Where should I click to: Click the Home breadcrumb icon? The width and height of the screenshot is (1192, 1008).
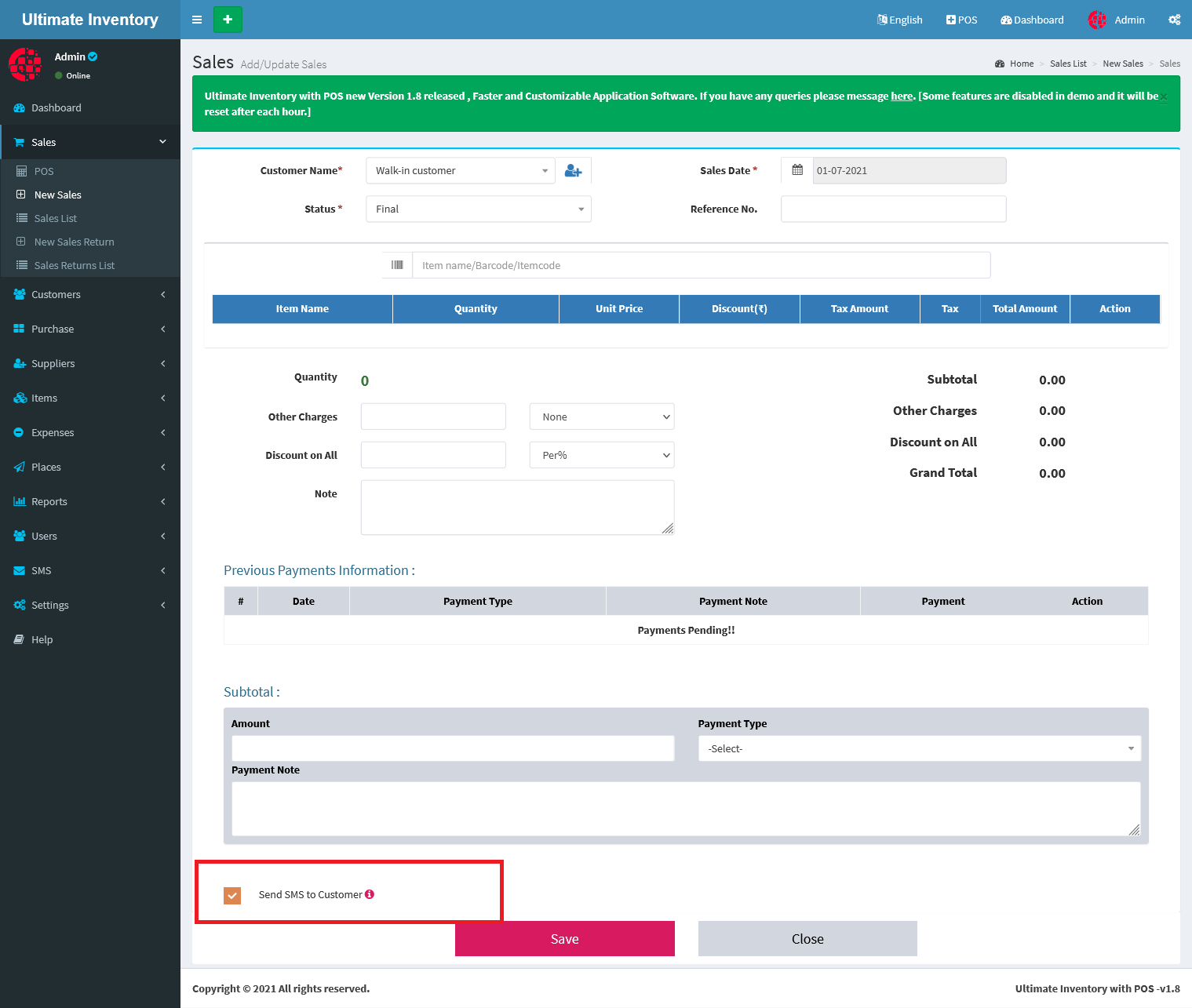coord(1000,64)
